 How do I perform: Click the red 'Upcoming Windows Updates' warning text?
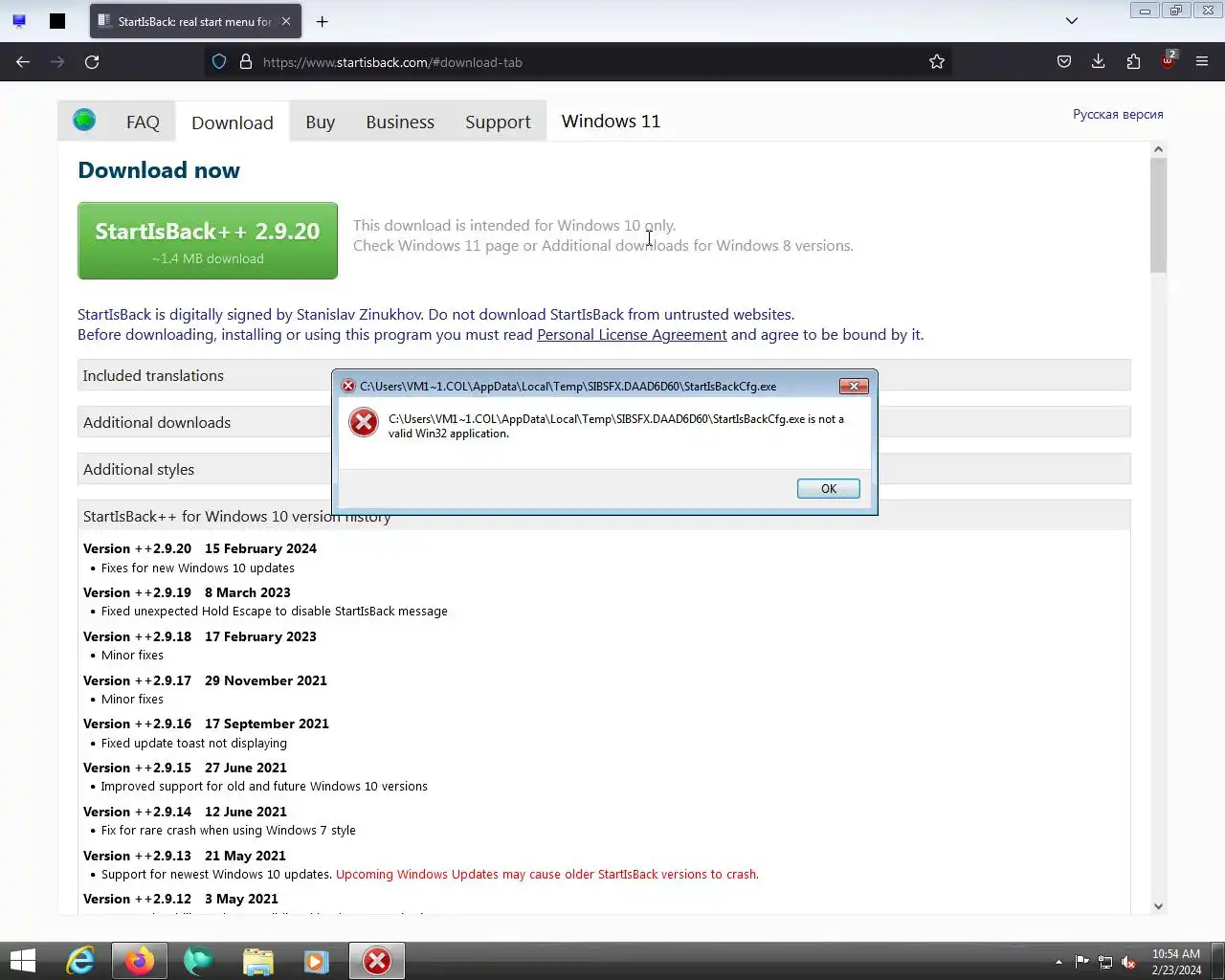pos(547,874)
